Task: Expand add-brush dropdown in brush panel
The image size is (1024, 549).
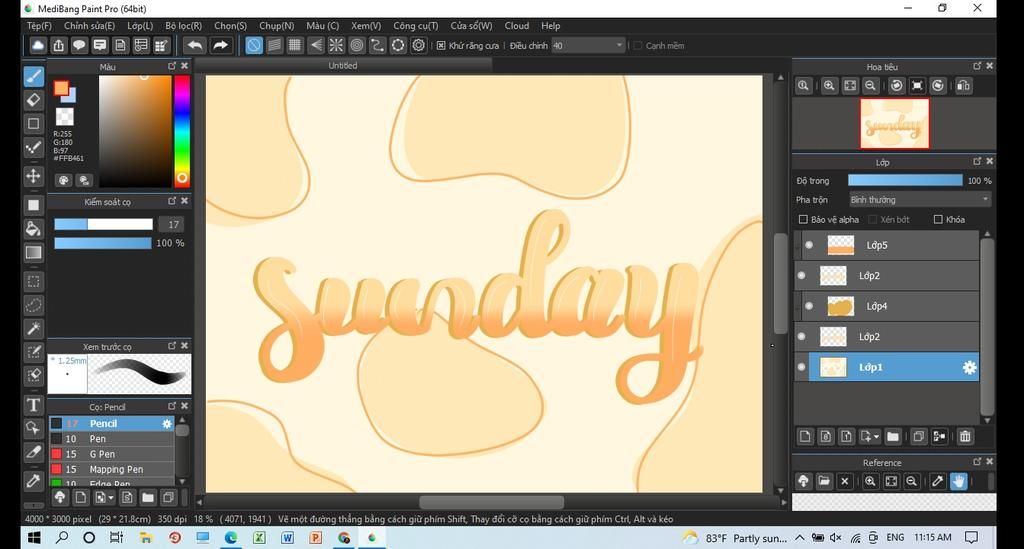Action: [111, 498]
